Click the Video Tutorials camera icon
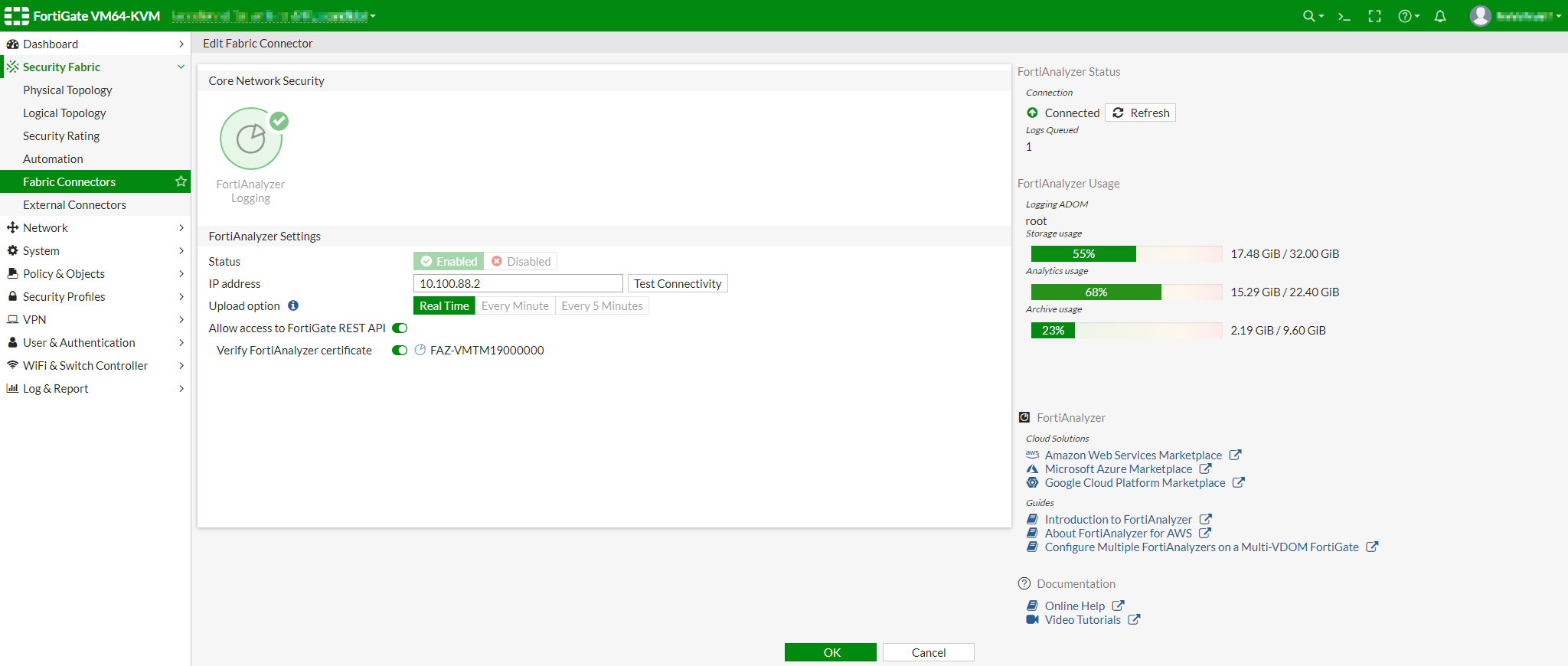1568x666 pixels. 1032,619
